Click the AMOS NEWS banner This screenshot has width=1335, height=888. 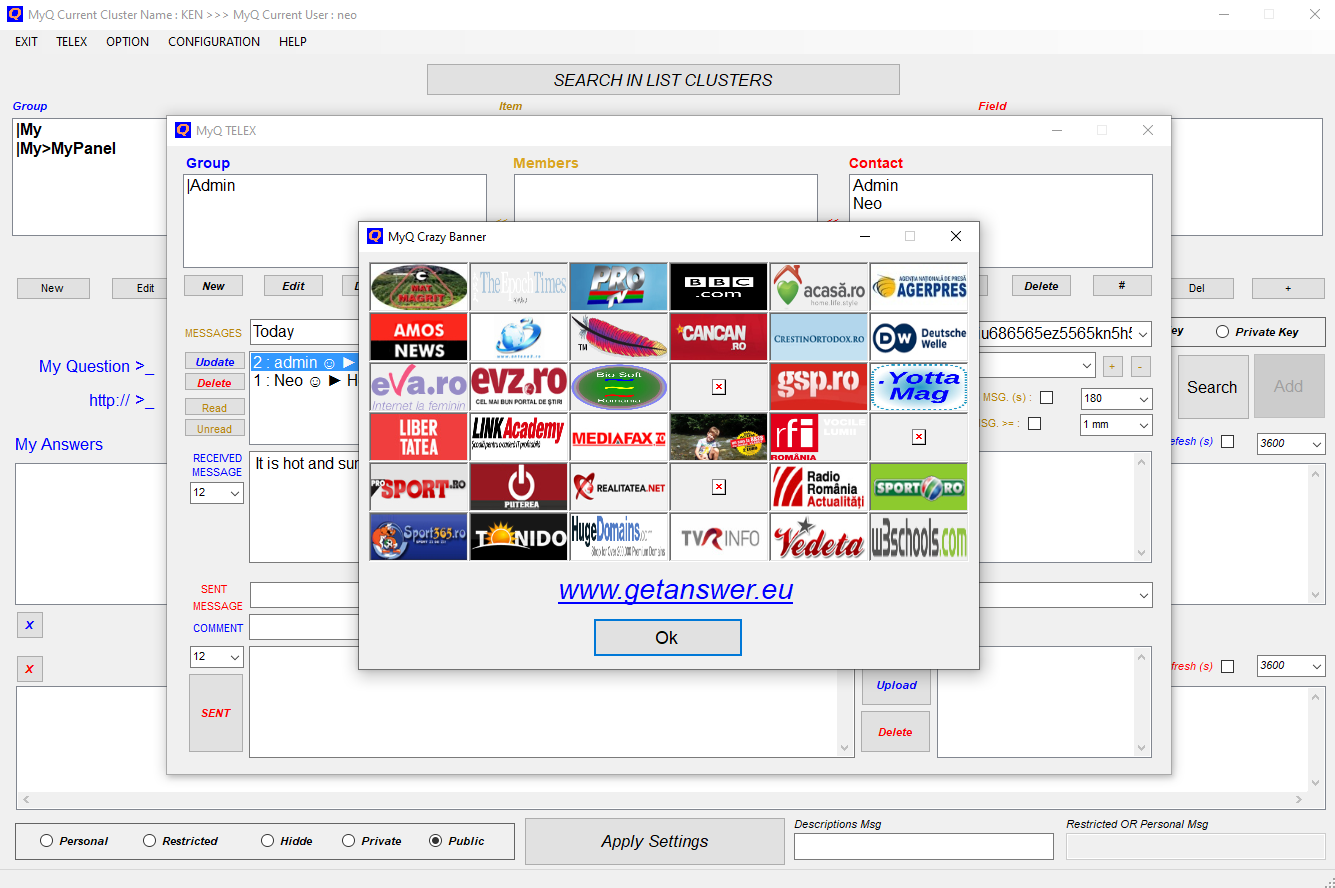point(419,337)
